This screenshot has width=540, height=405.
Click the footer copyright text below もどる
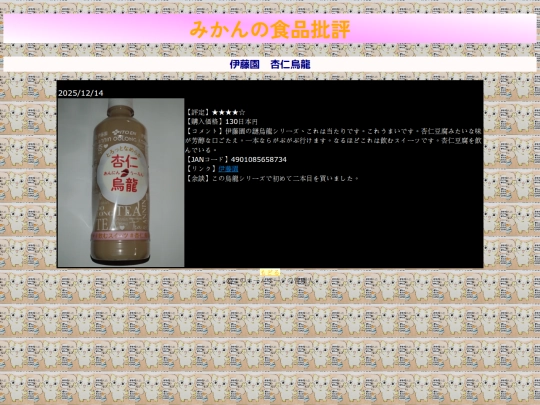point(270,281)
